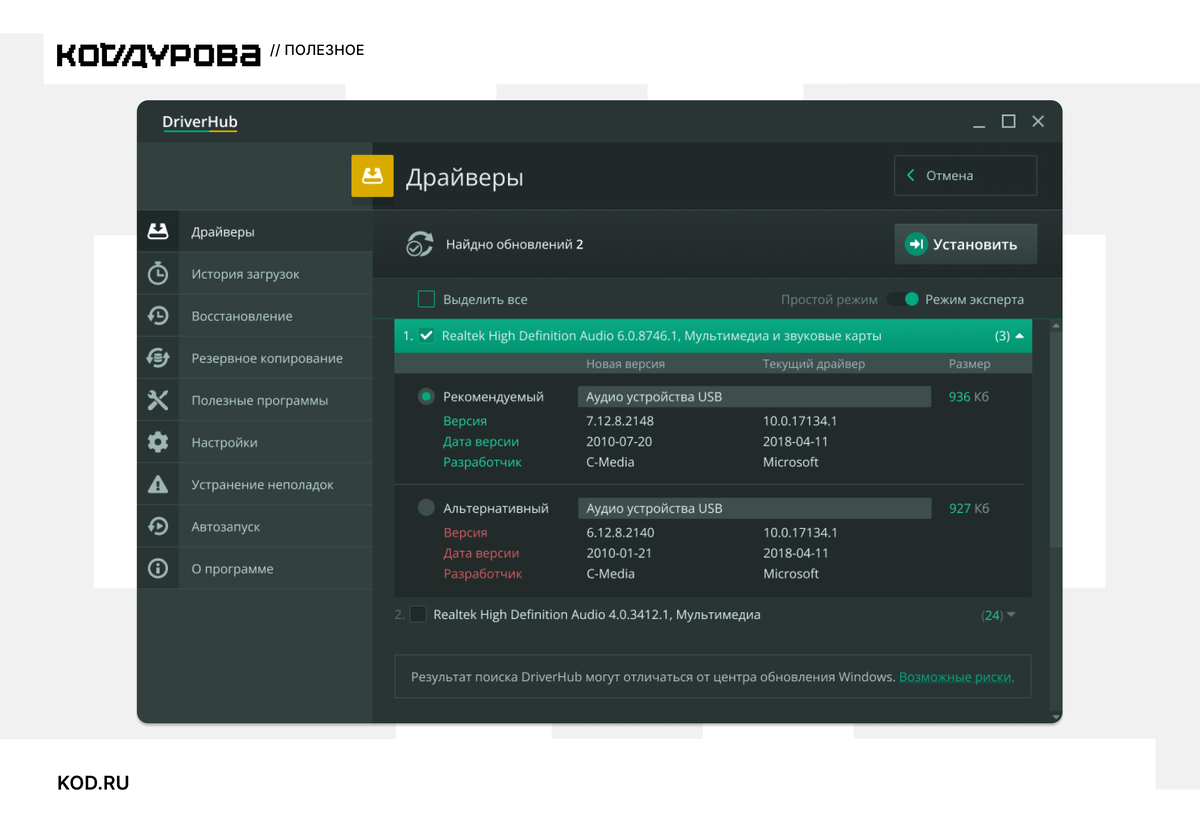Open Резервное копирование section
Image resolution: width=1200 pixels, height=823 pixels.
pos(254,358)
